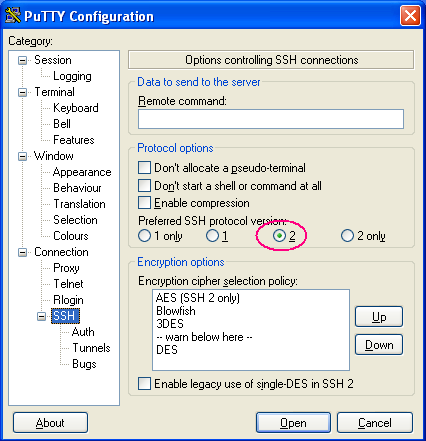Close the PuTTY Configuration window
The height and width of the screenshot is (441, 426).
pos(410,15)
